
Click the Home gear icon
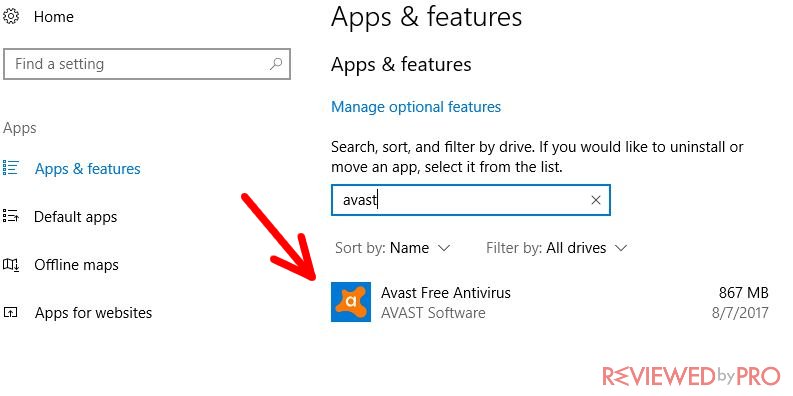(x=10, y=16)
